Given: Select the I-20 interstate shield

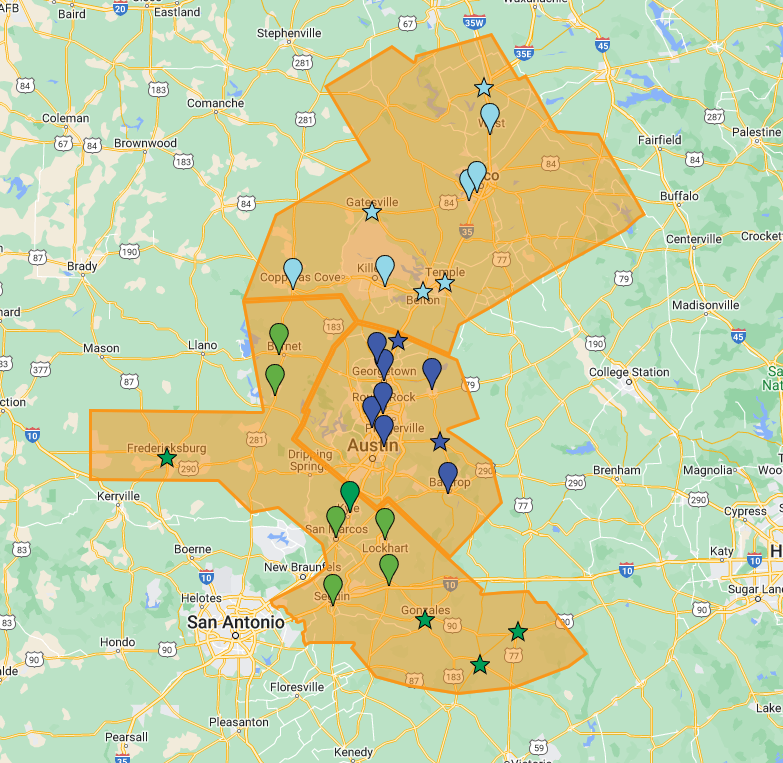Looking at the screenshot, I should [120, 8].
